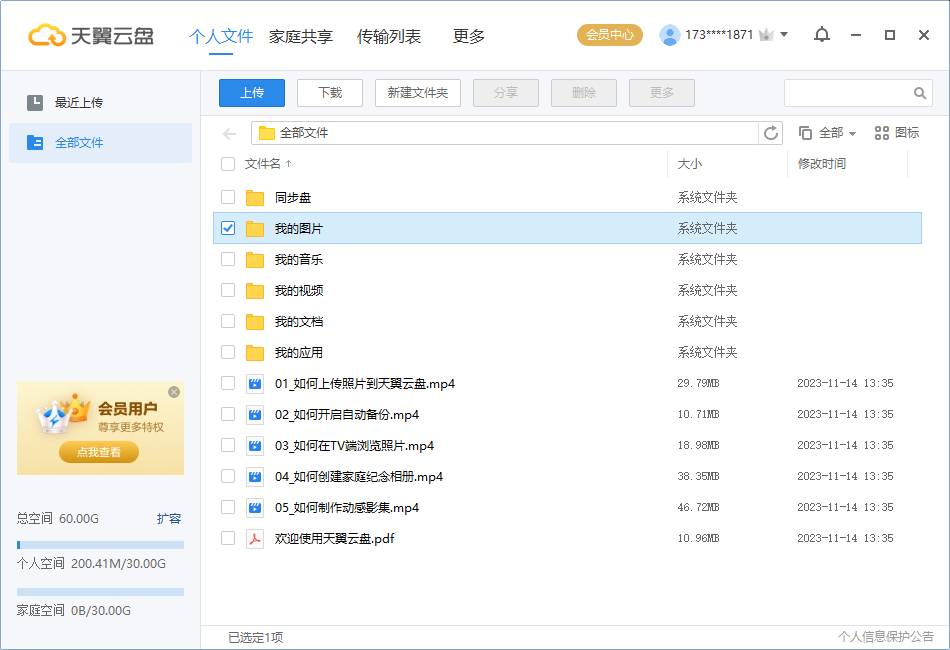Click the back navigation arrow

228,132
